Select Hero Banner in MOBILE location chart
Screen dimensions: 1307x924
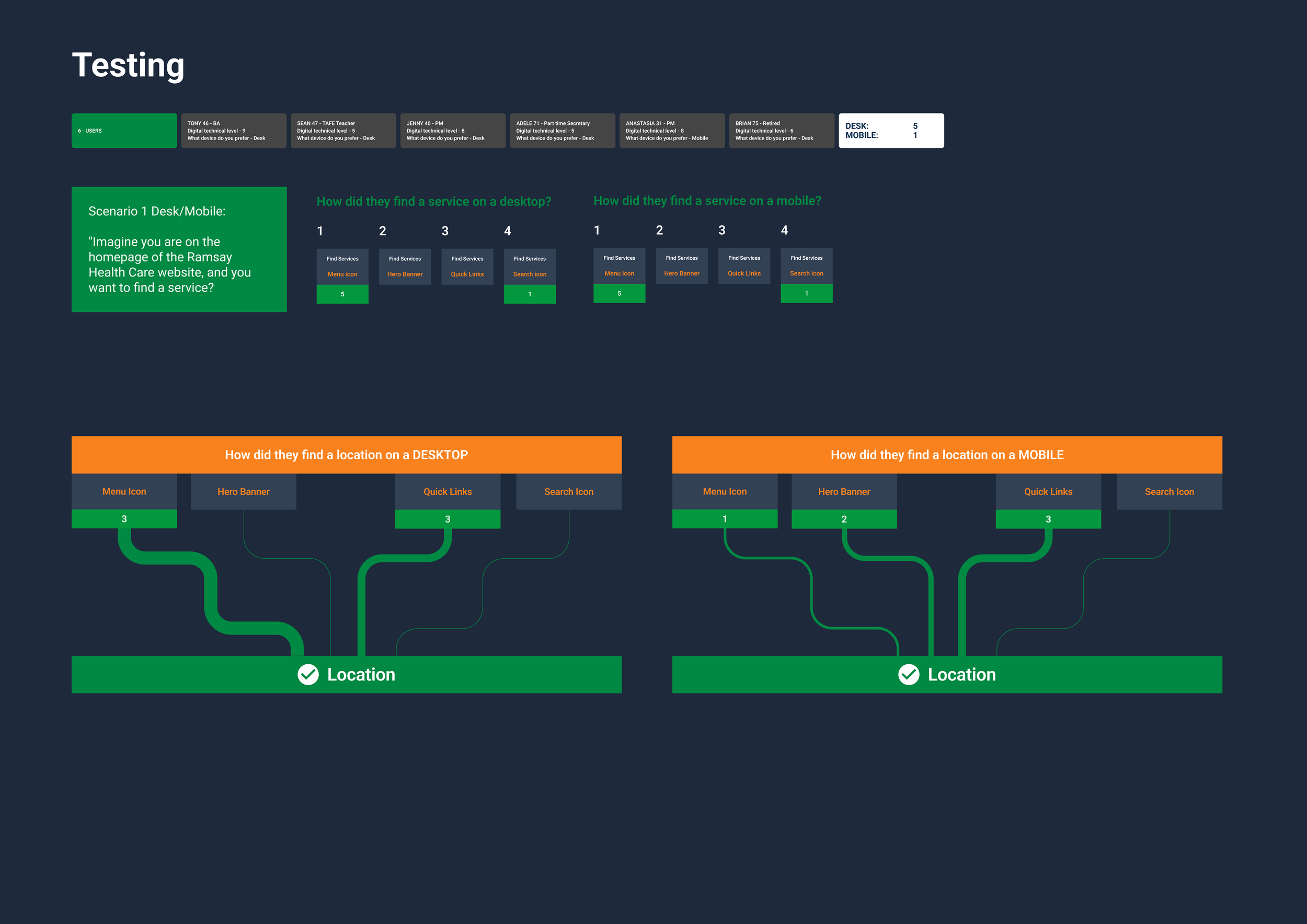point(844,492)
